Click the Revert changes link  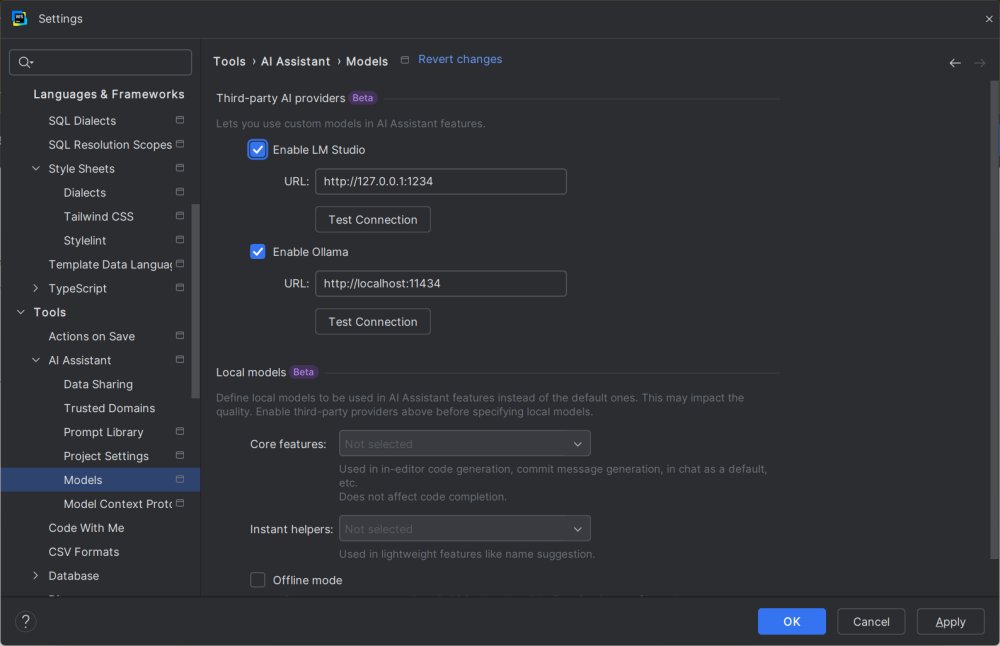460,60
